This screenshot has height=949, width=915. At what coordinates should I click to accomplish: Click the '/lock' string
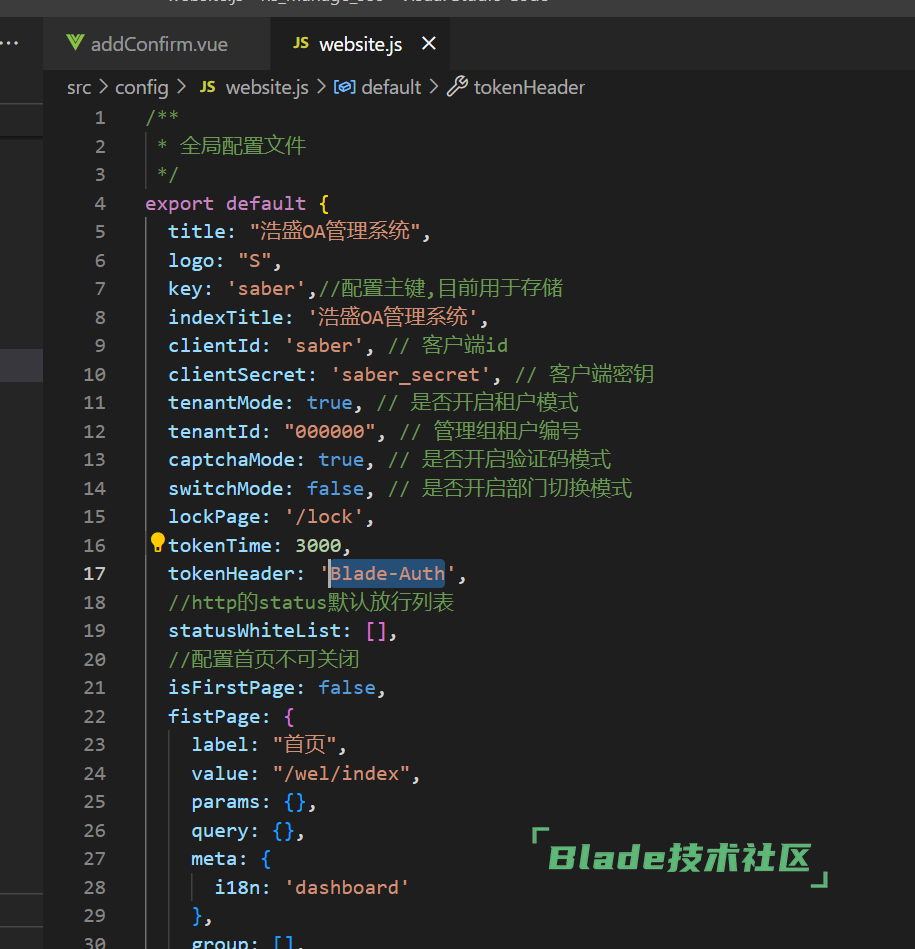pyautogui.click(x=324, y=517)
